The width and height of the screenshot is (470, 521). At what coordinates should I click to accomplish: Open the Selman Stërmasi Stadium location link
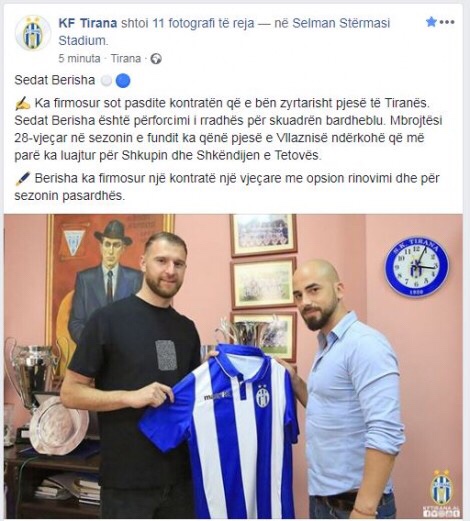tap(224, 32)
